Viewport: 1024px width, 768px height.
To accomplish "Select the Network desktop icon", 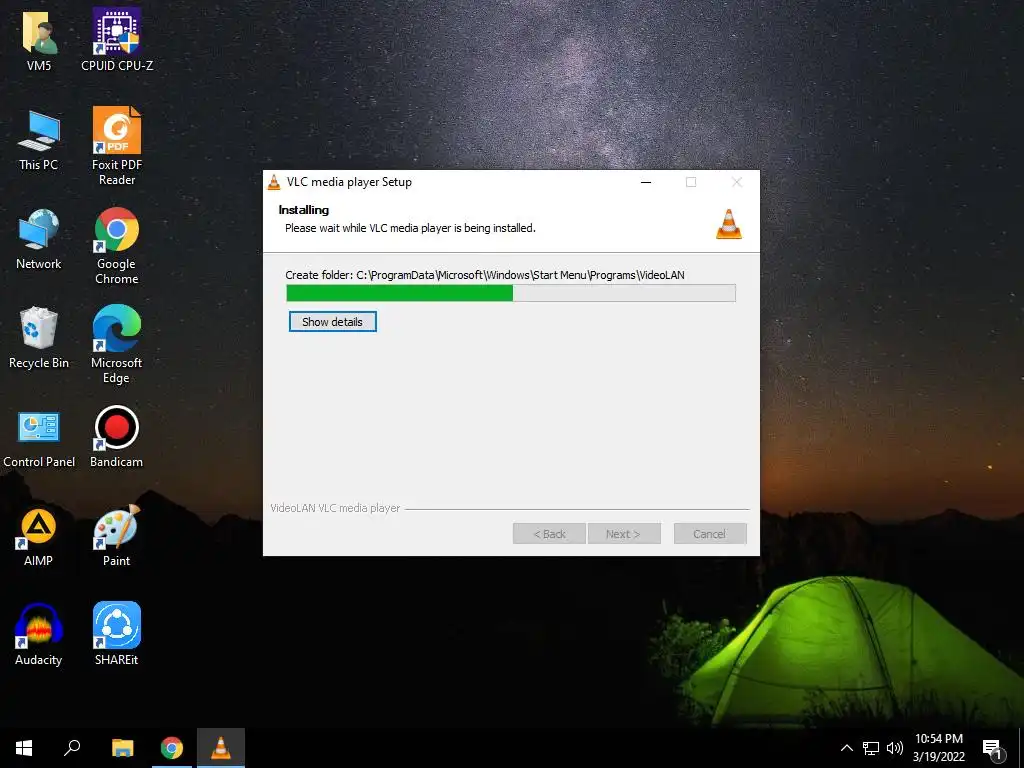I will tap(39, 238).
